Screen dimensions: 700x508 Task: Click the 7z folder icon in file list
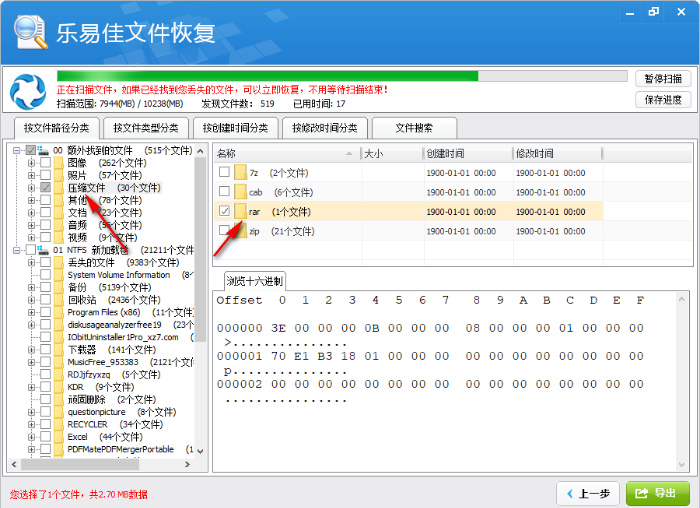(x=241, y=173)
